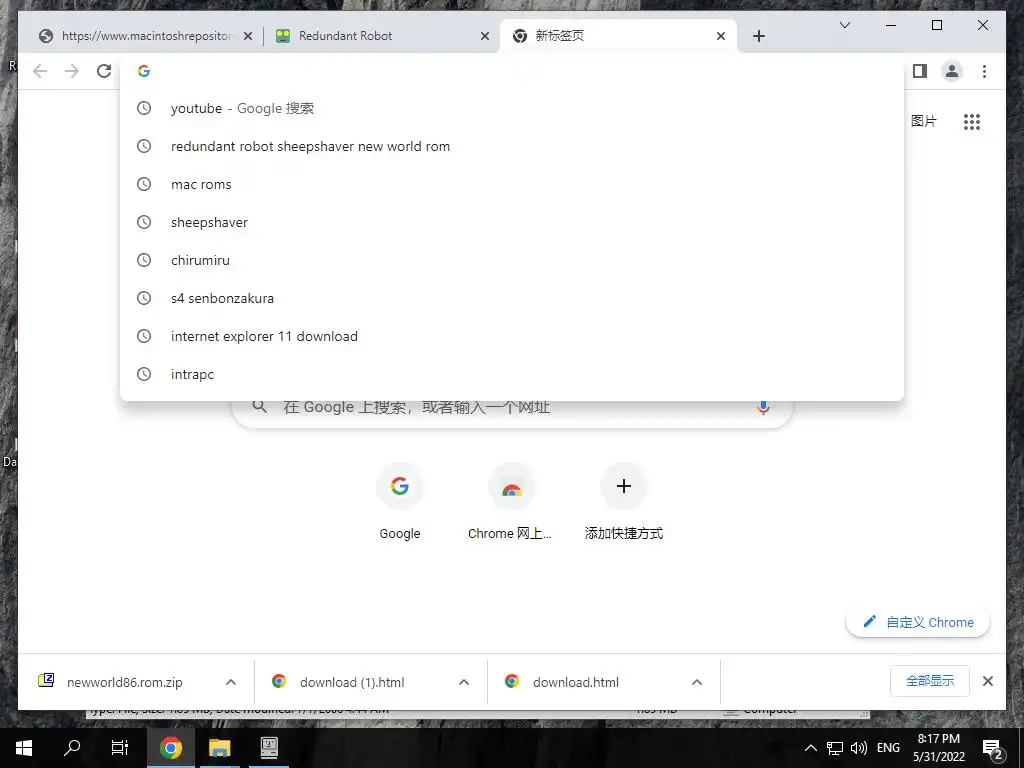Click the ENG language indicator
The image size is (1024, 768).
point(888,748)
